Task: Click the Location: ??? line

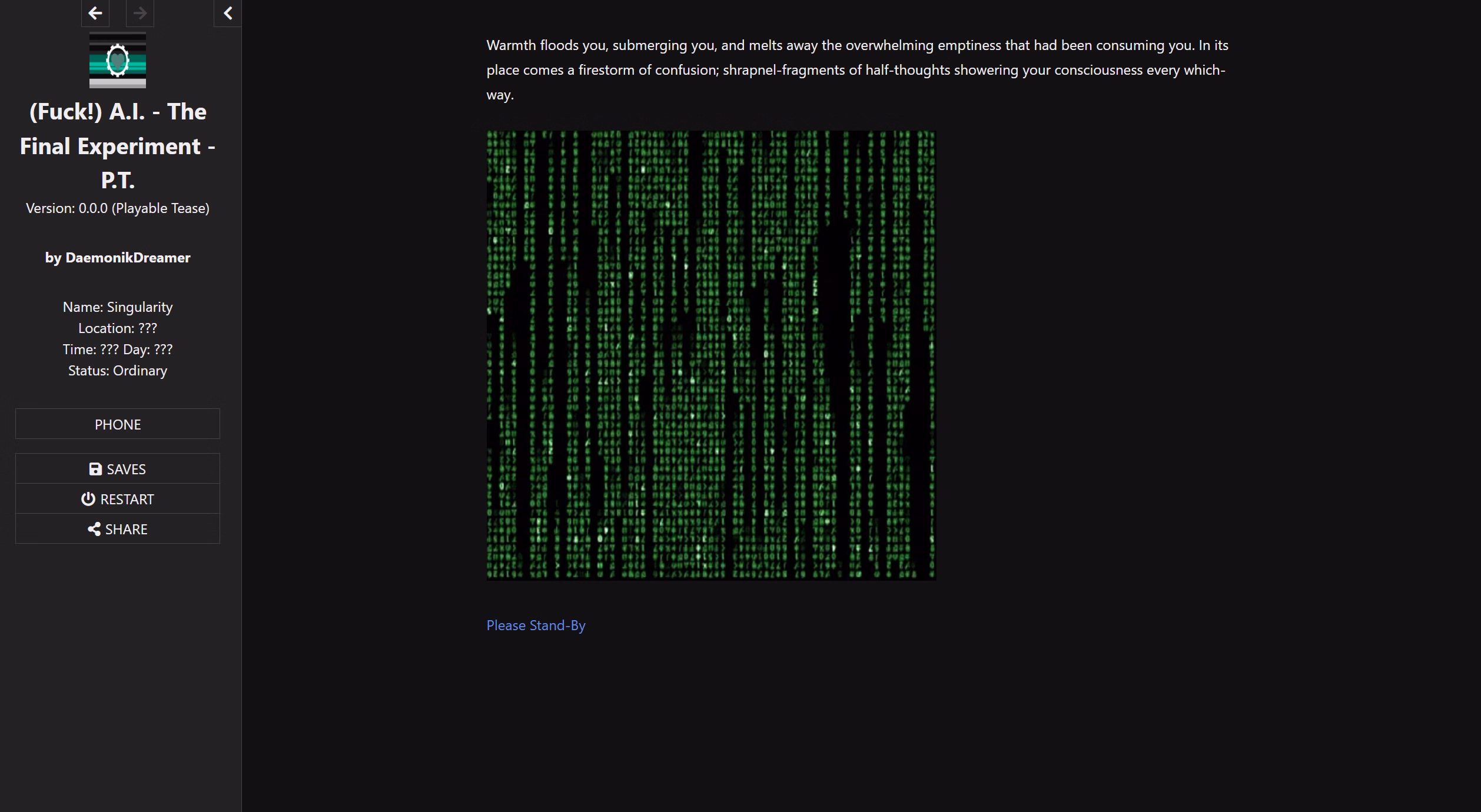Action: pyautogui.click(x=118, y=328)
